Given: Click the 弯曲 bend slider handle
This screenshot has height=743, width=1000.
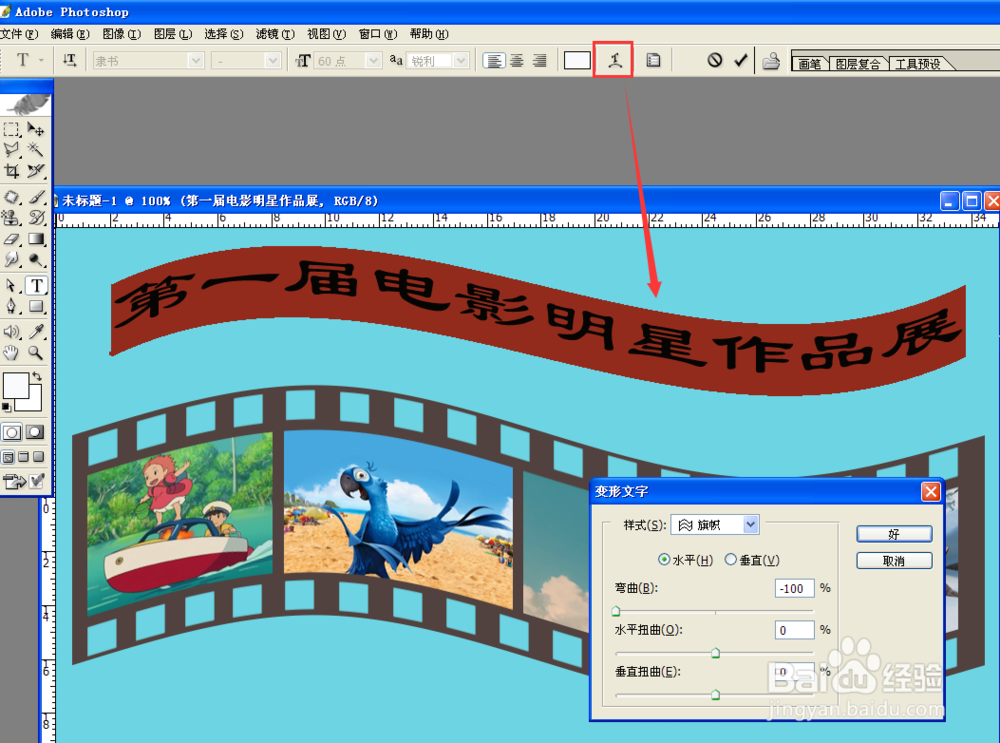Looking at the screenshot, I should click(x=616, y=611).
